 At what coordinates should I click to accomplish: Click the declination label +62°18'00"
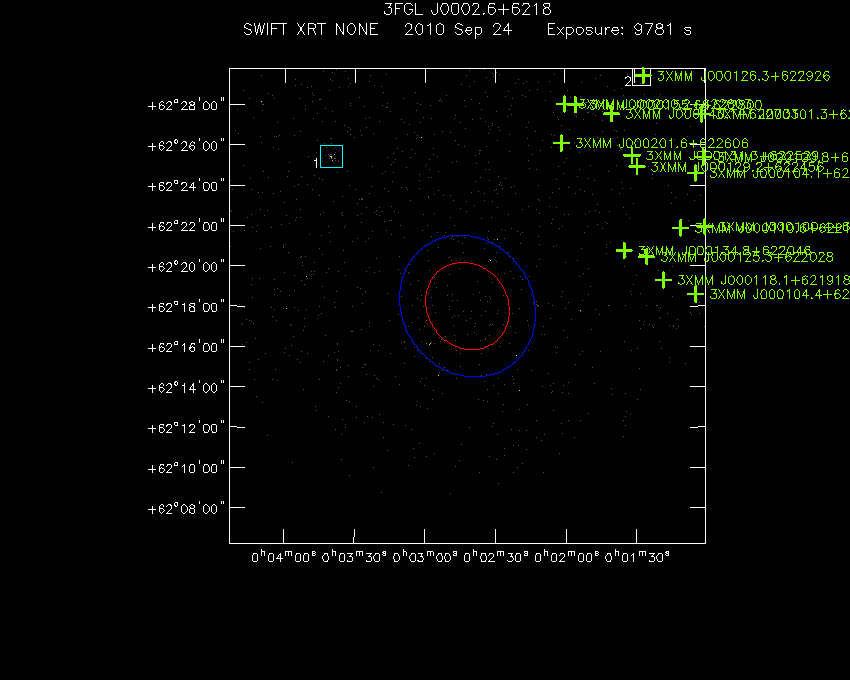[186, 307]
